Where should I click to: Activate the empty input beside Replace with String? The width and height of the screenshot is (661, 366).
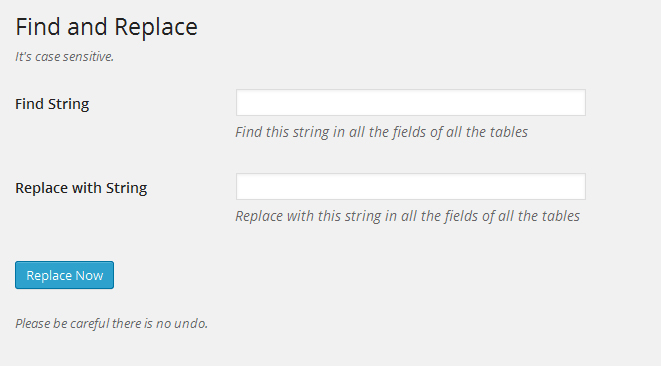click(x=411, y=186)
